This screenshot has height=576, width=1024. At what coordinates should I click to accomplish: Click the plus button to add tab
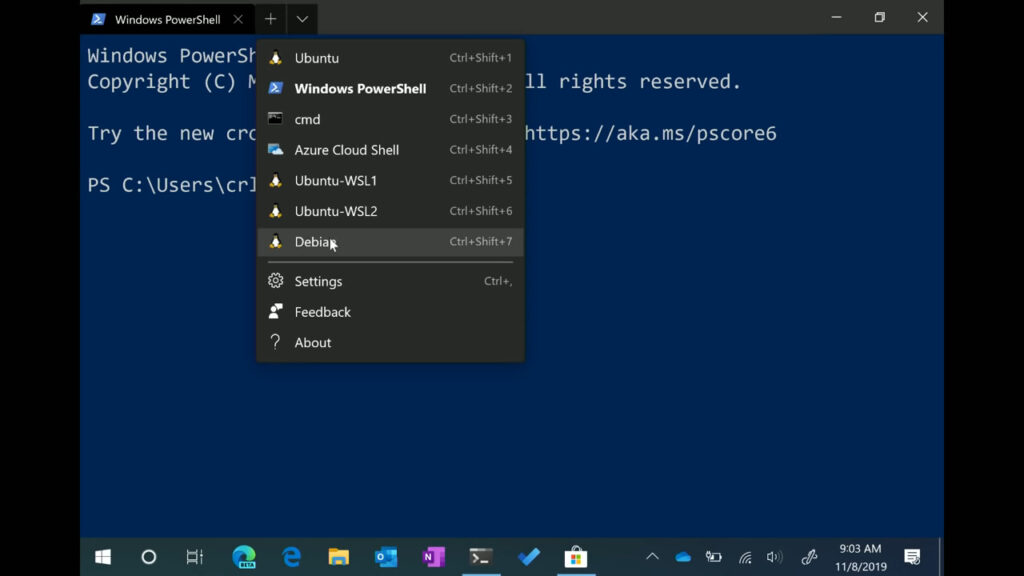(270, 19)
